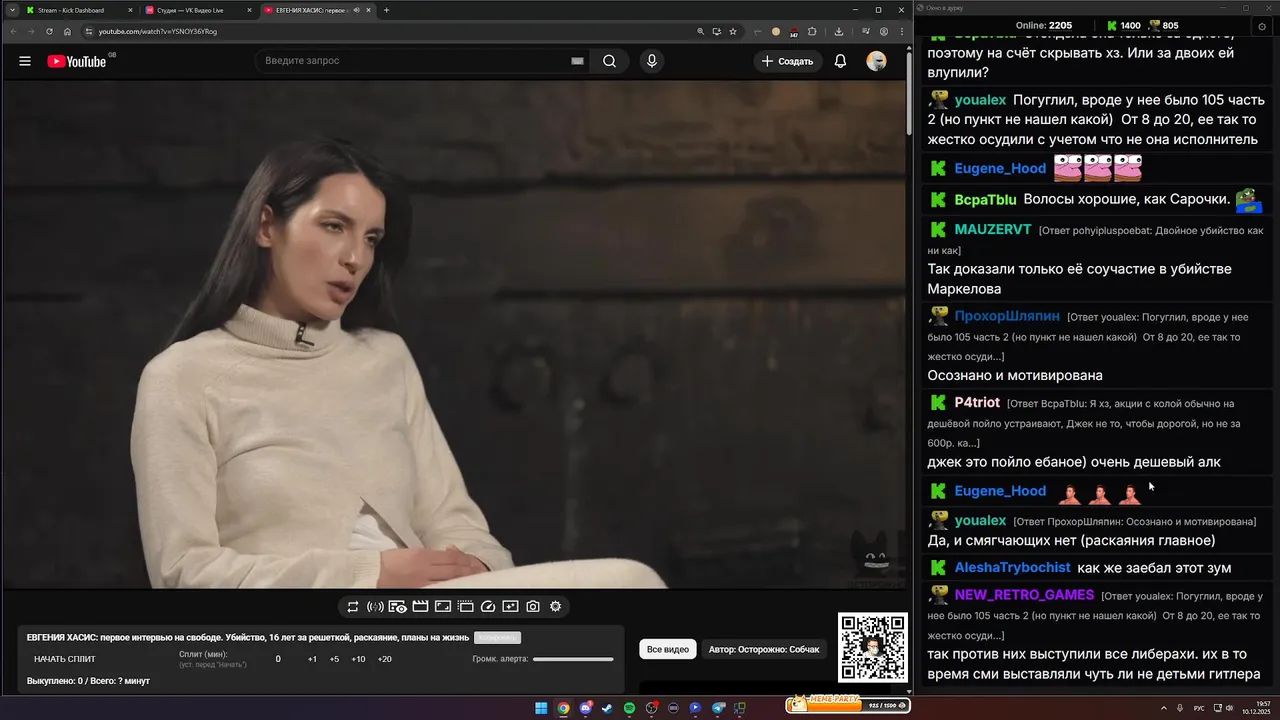Click the P4triot username in chat
1280x720 pixels.
pos(977,402)
